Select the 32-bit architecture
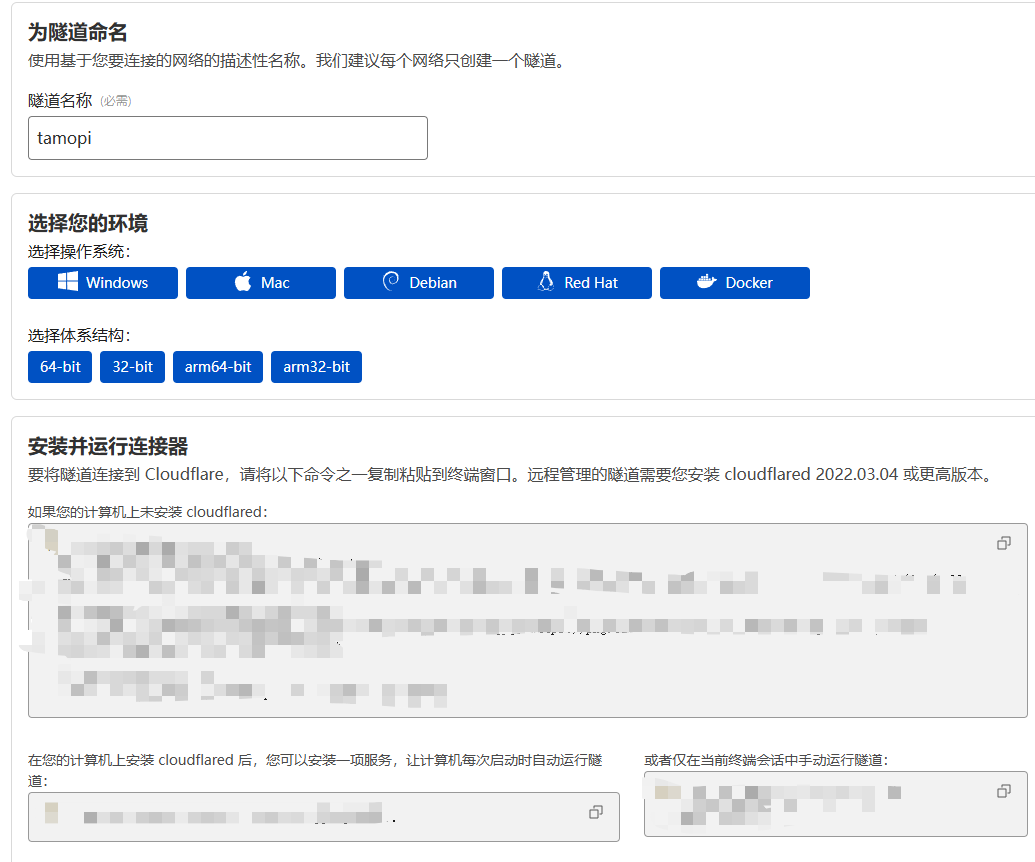1035x862 pixels. [132, 367]
